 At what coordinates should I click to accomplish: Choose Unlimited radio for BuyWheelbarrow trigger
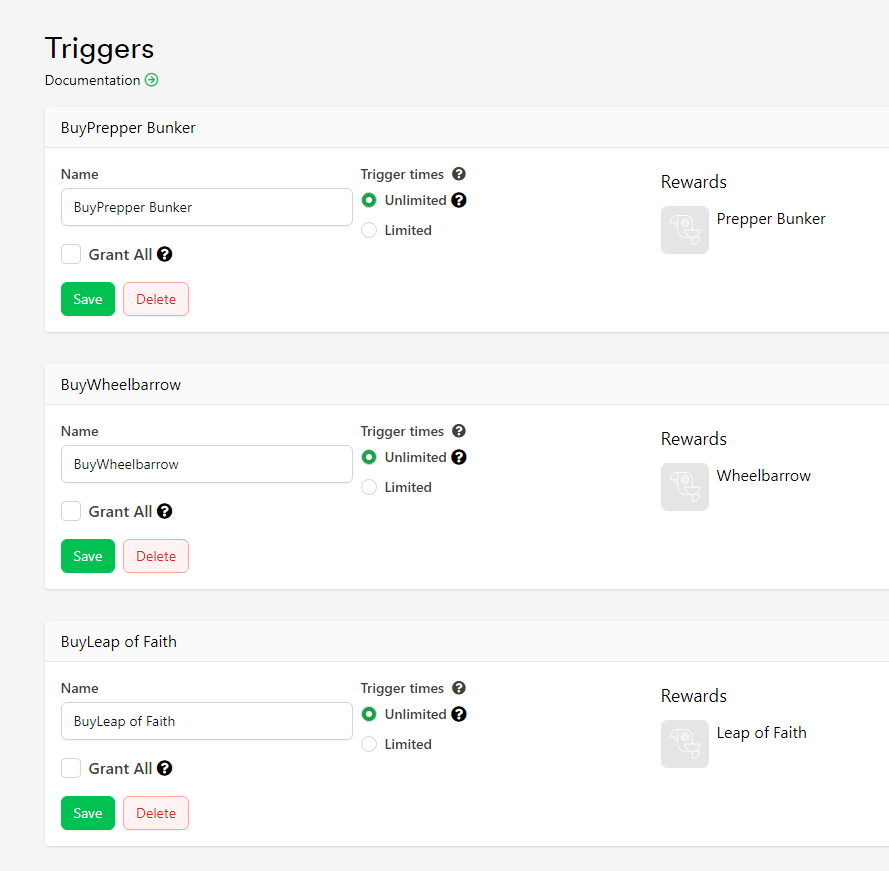(369, 457)
